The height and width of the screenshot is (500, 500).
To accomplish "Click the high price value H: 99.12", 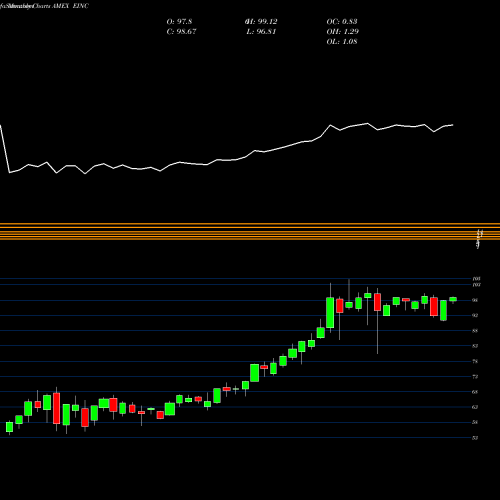I will coord(261,22).
